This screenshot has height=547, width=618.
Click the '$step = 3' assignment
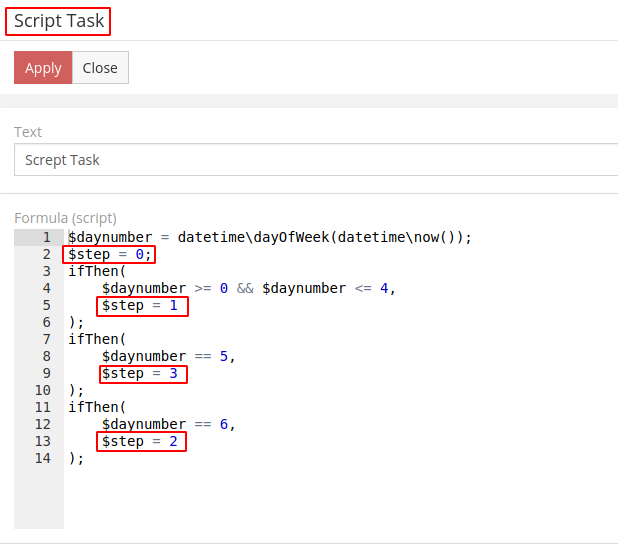(141, 374)
